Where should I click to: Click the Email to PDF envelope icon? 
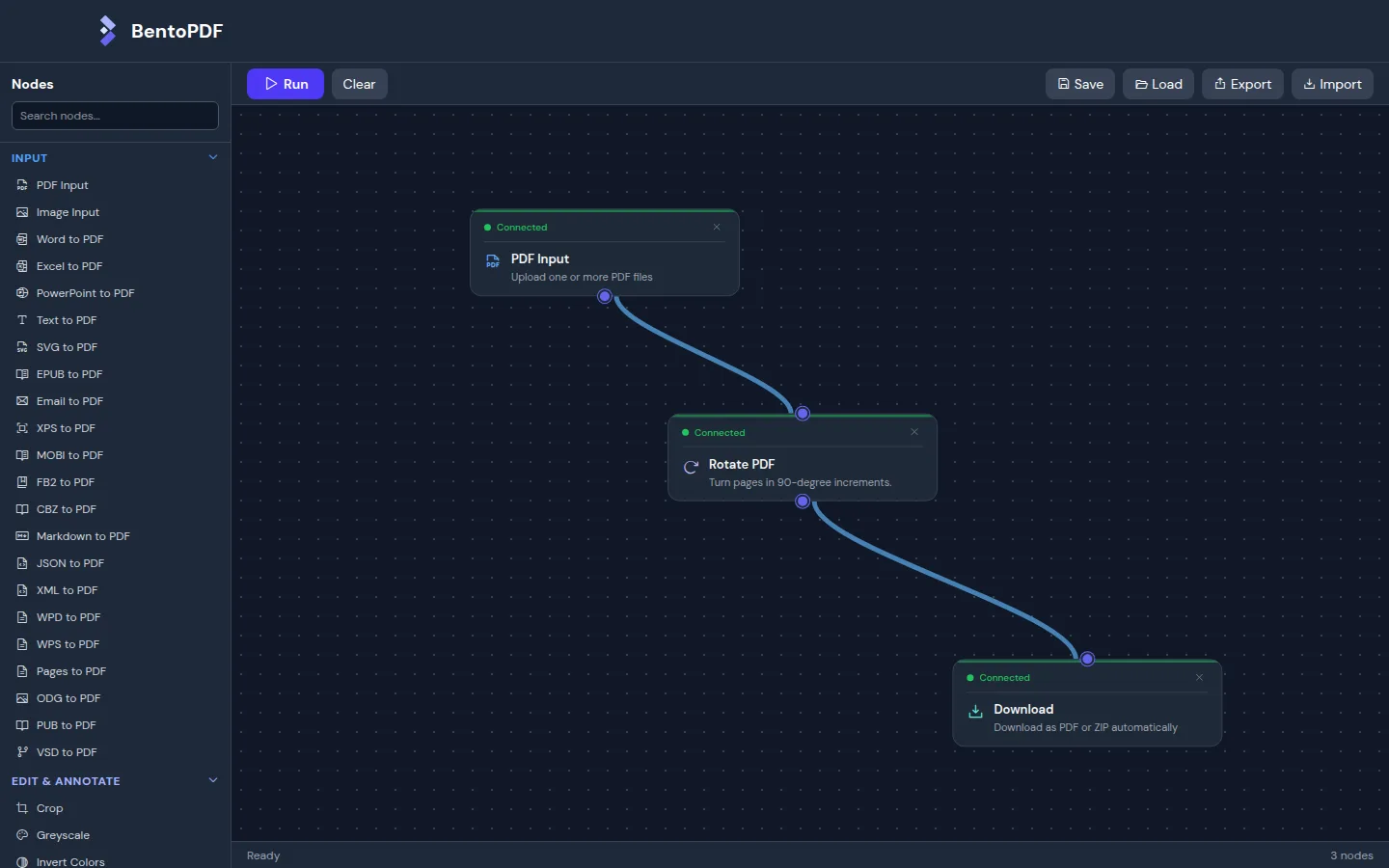point(22,401)
